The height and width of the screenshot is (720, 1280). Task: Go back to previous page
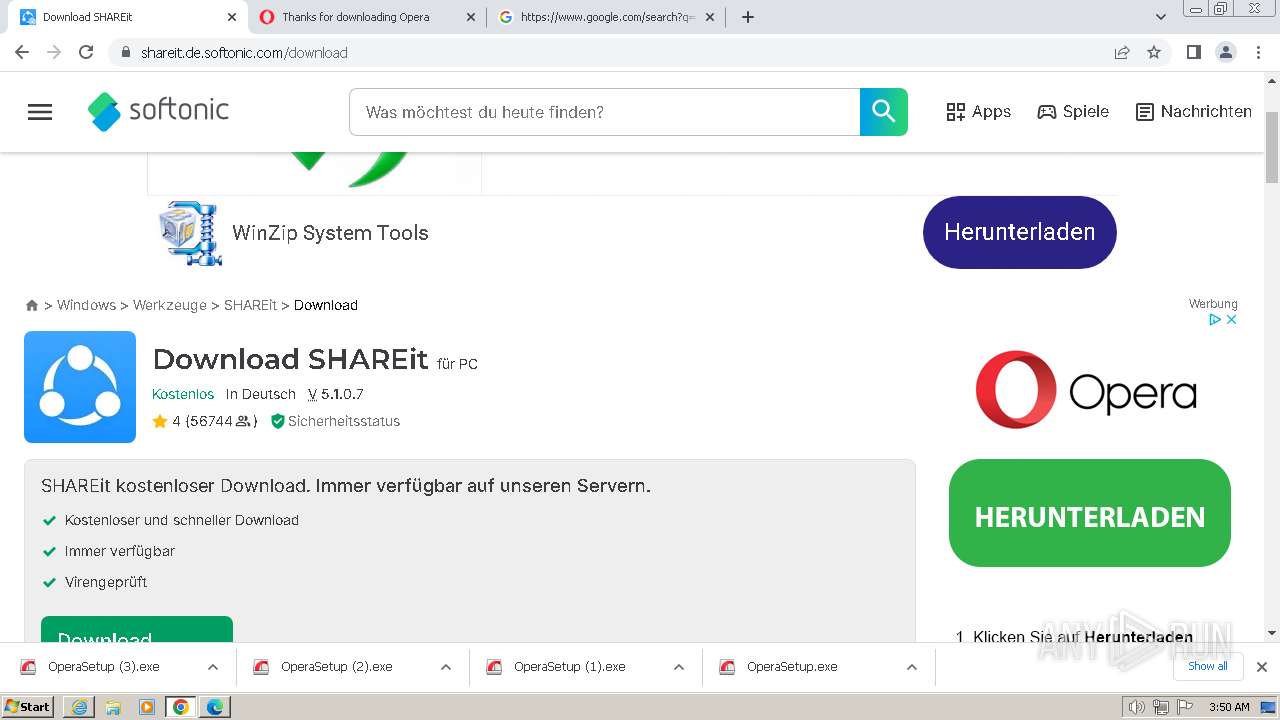click(22, 52)
